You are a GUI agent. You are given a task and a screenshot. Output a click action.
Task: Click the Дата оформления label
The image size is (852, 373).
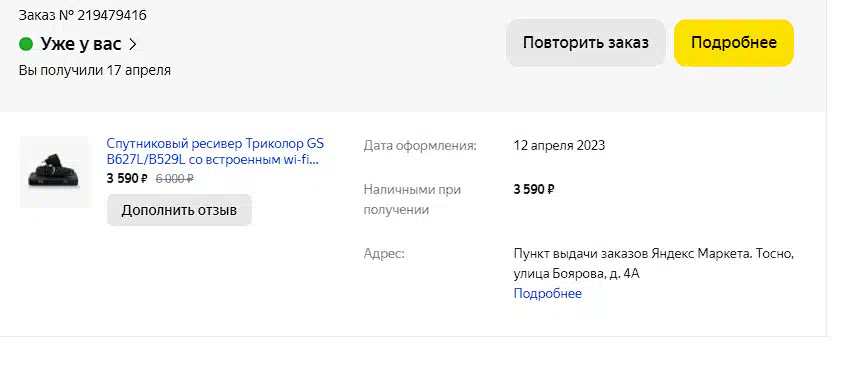(420, 146)
